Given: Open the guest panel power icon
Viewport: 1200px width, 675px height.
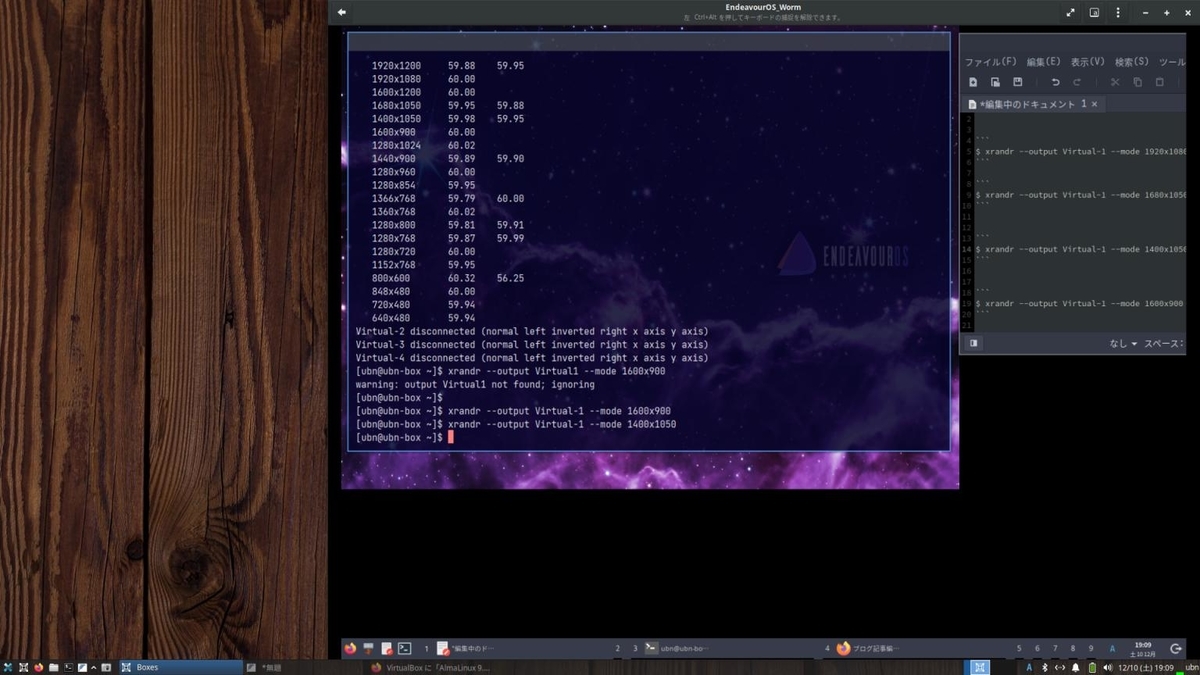Looking at the screenshot, I should [x=1176, y=648].
